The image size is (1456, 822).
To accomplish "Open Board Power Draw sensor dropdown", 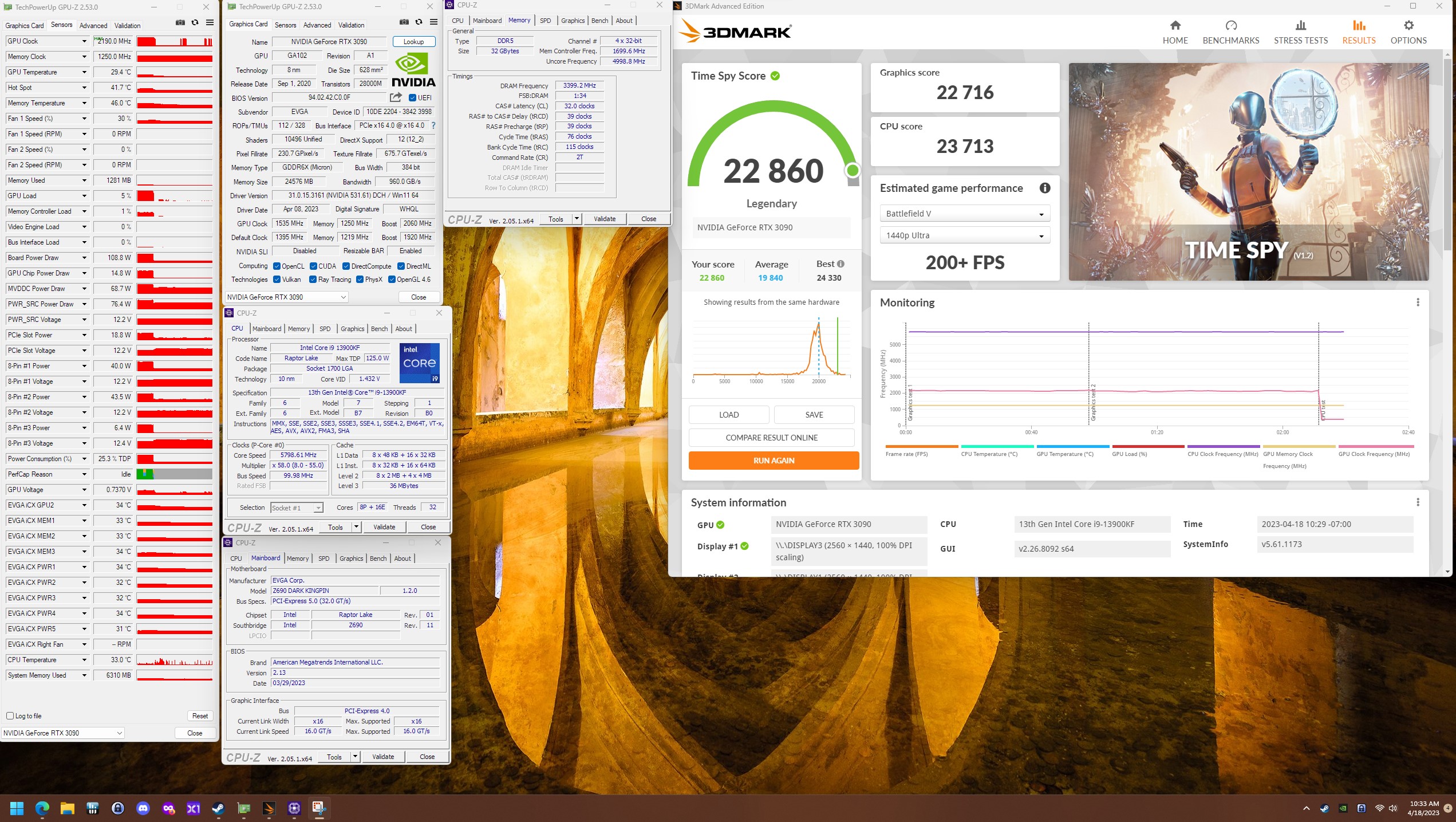I will coord(84,258).
